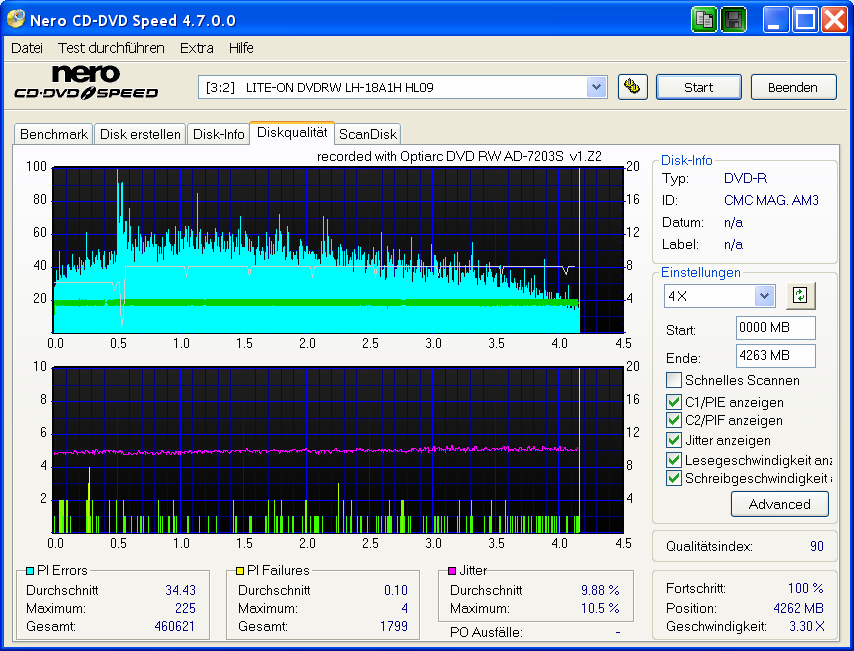Switch to the ScanDisk tab
This screenshot has height=651, width=854.
(367, 133)
